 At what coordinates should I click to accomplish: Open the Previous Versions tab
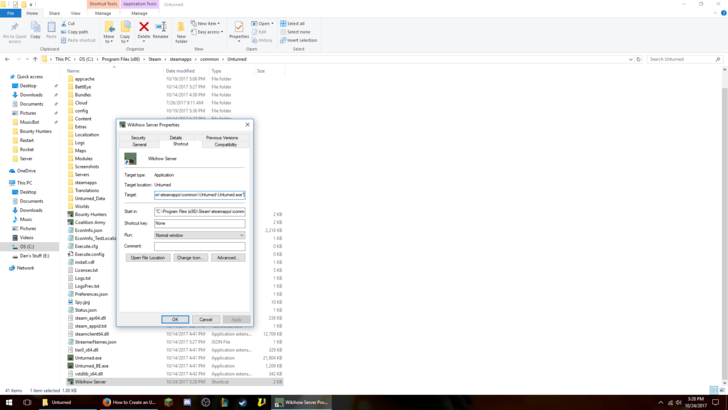click(x=222, y=137)
